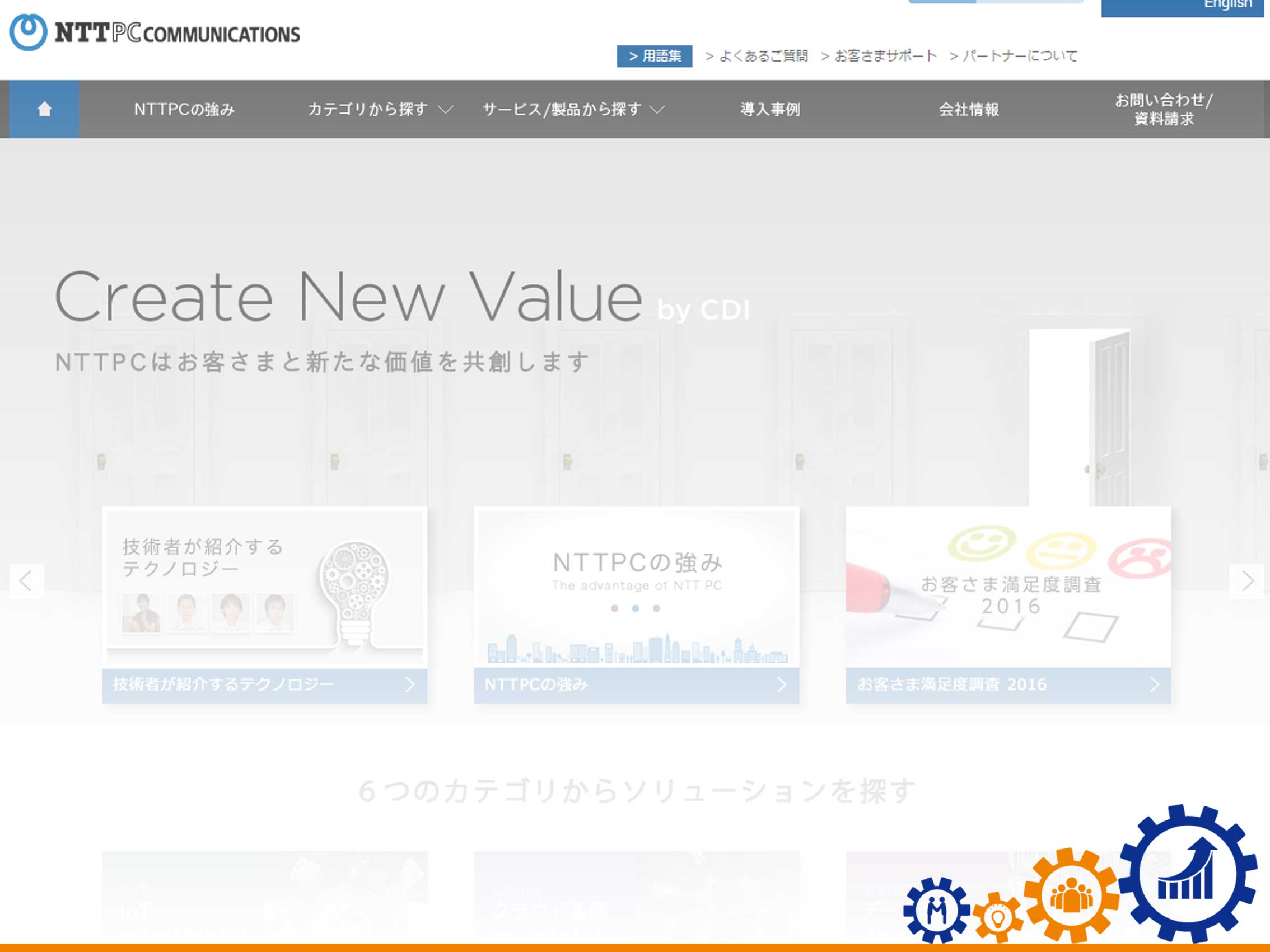Viewport: 1270px width, 952px height.
Task: Click the large blue growth-chart gear icon
Action: (x=1188, y=873)
